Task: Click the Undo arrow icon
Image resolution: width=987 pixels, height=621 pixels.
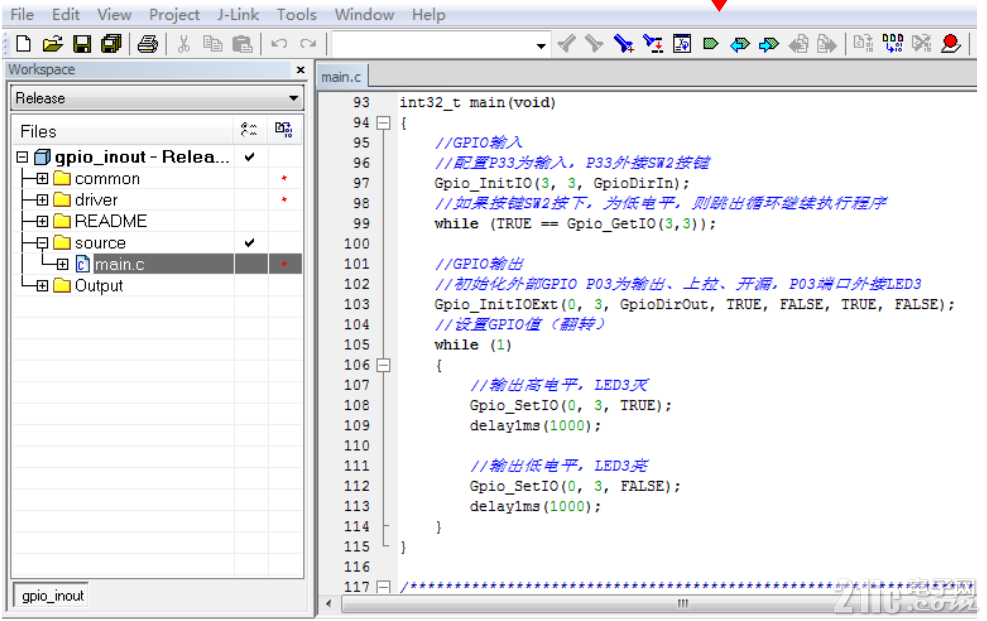Action: (x=279, y=43)
